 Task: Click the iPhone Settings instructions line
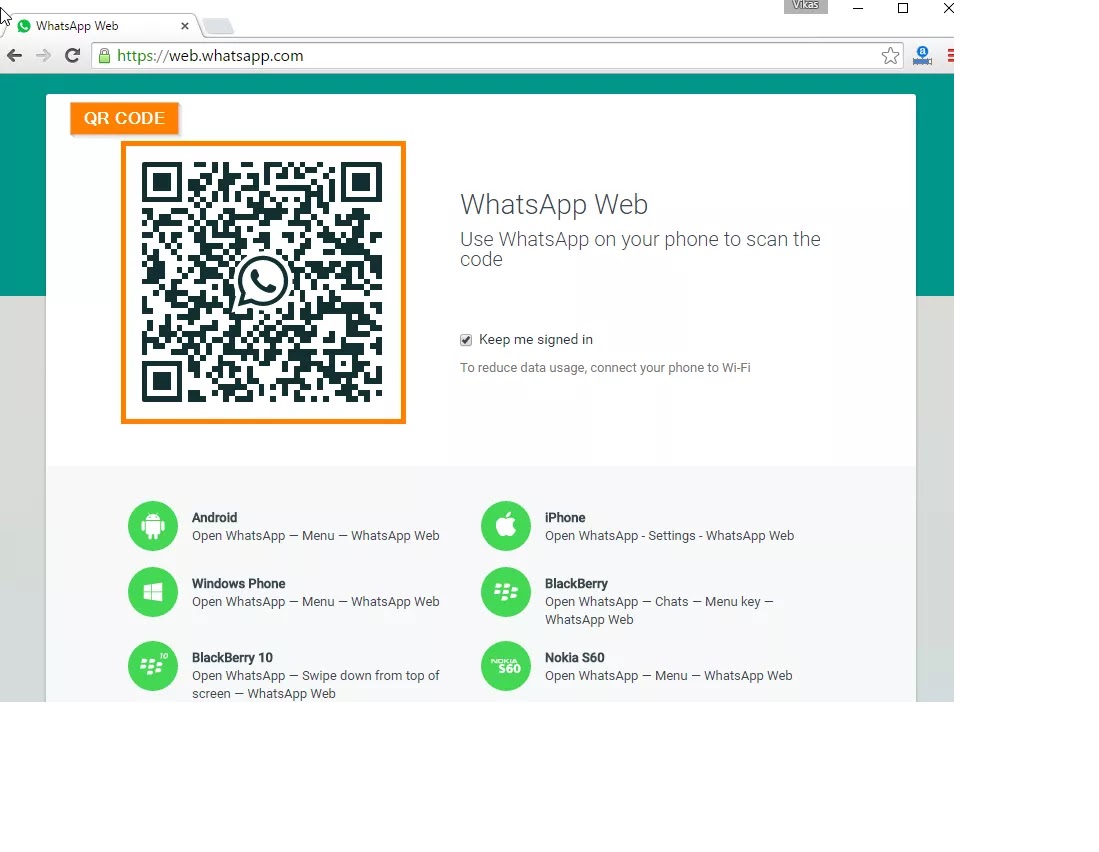669,536
